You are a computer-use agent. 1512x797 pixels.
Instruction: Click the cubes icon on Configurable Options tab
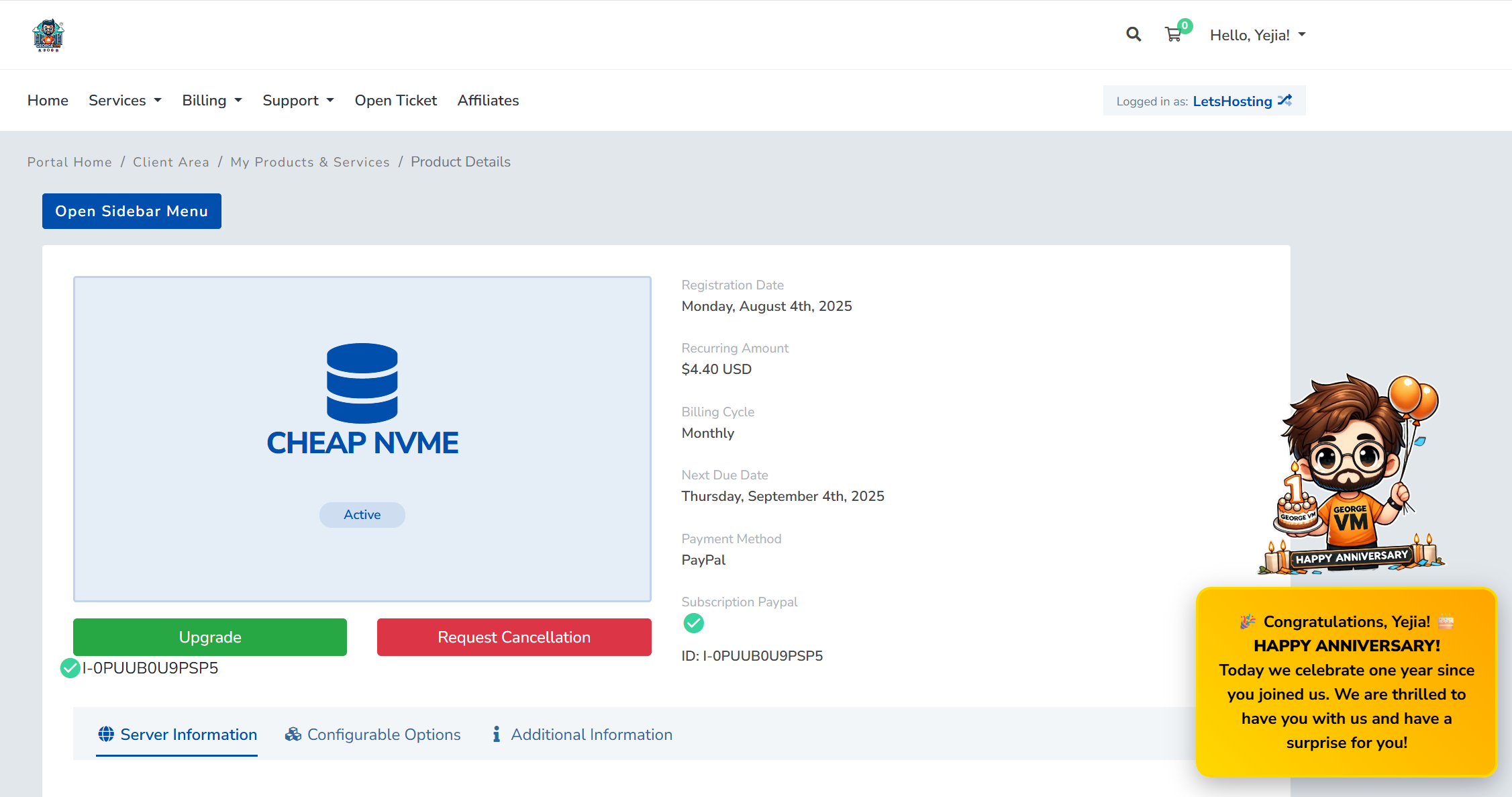[293, 734]
